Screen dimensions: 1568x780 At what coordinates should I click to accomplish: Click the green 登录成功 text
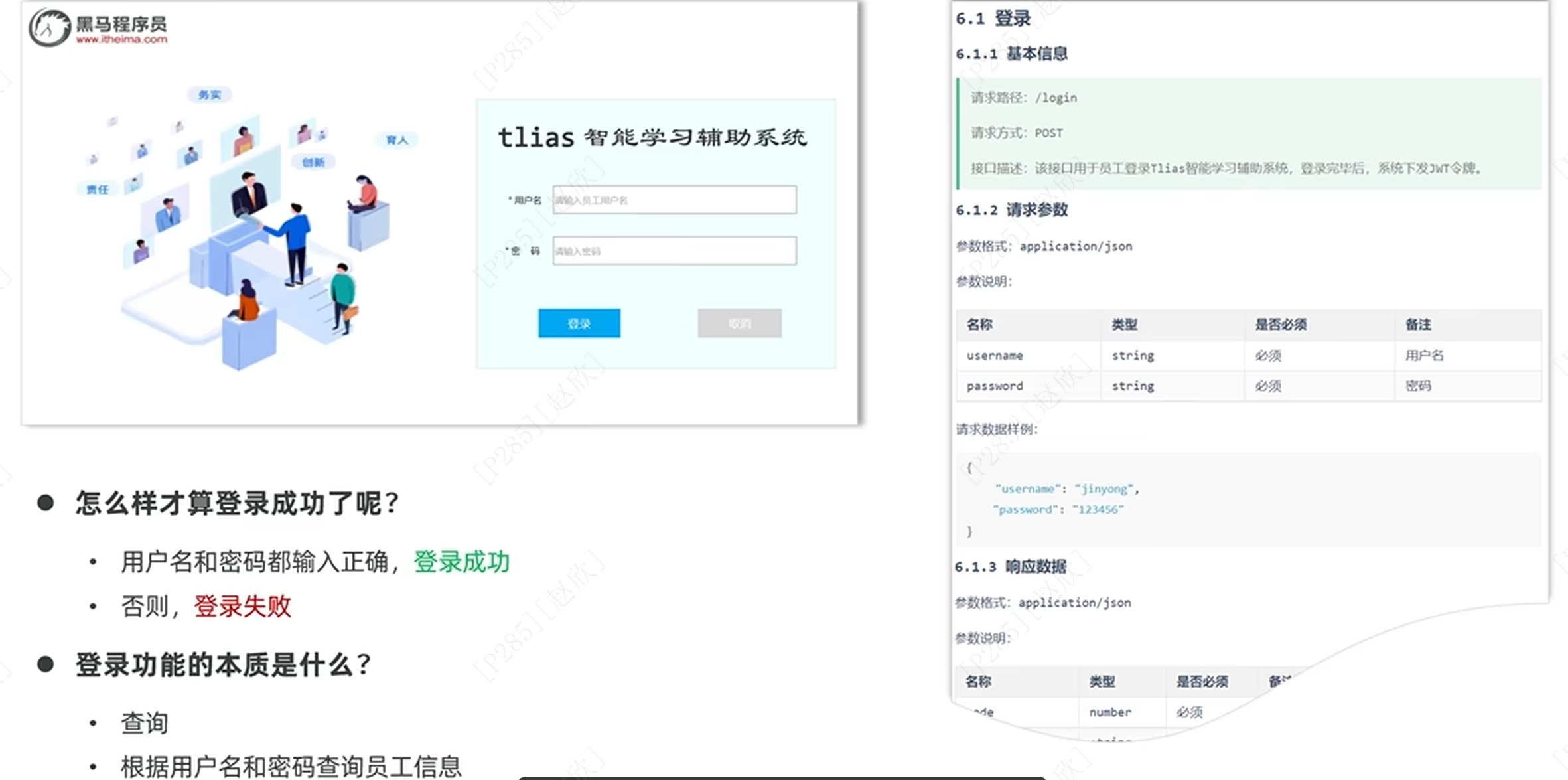coord(461,562)
